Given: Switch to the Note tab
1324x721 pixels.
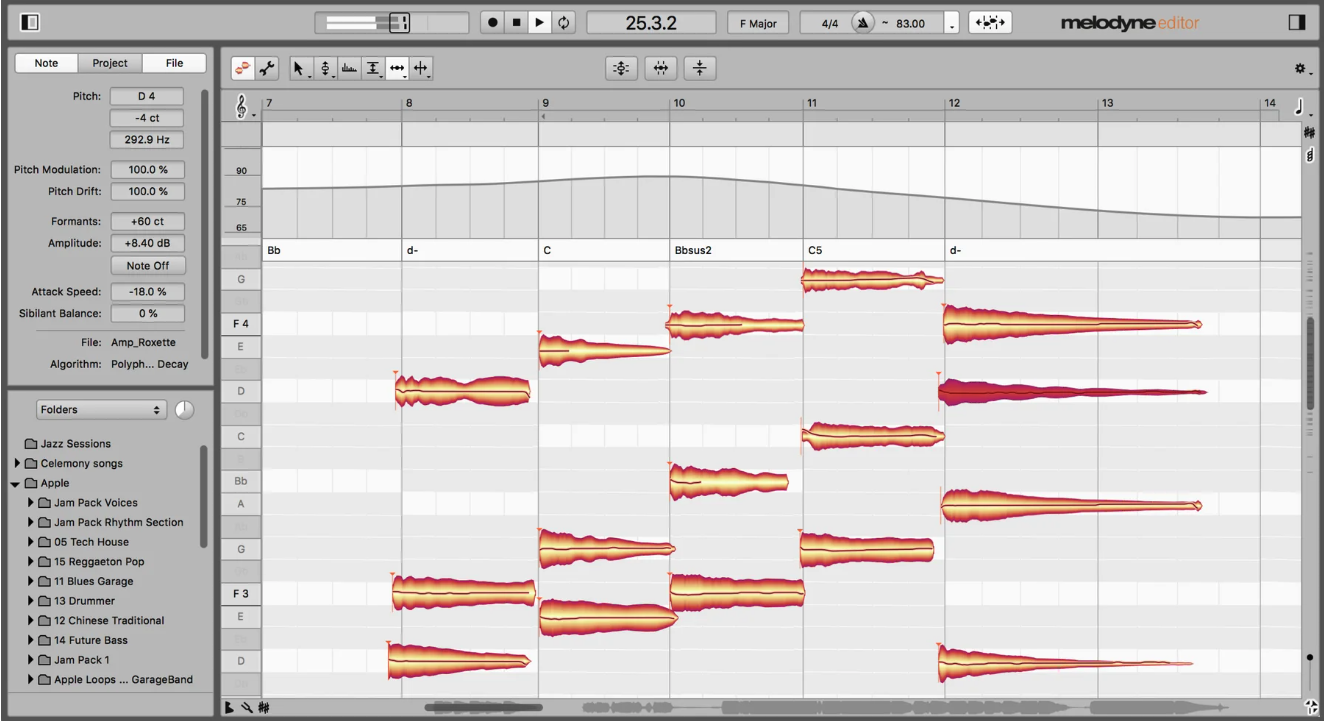Looking at the screenshot, I should 47,63.
